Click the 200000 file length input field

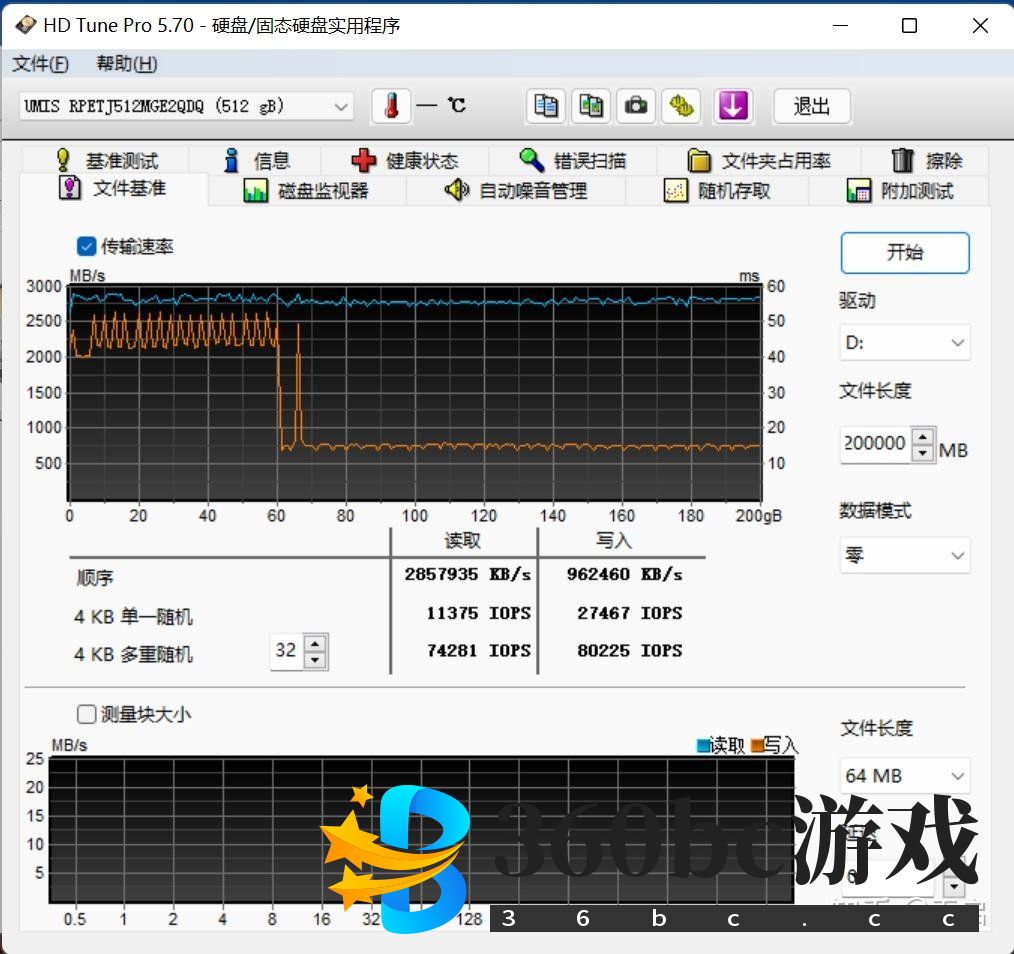tap(875, 443)
